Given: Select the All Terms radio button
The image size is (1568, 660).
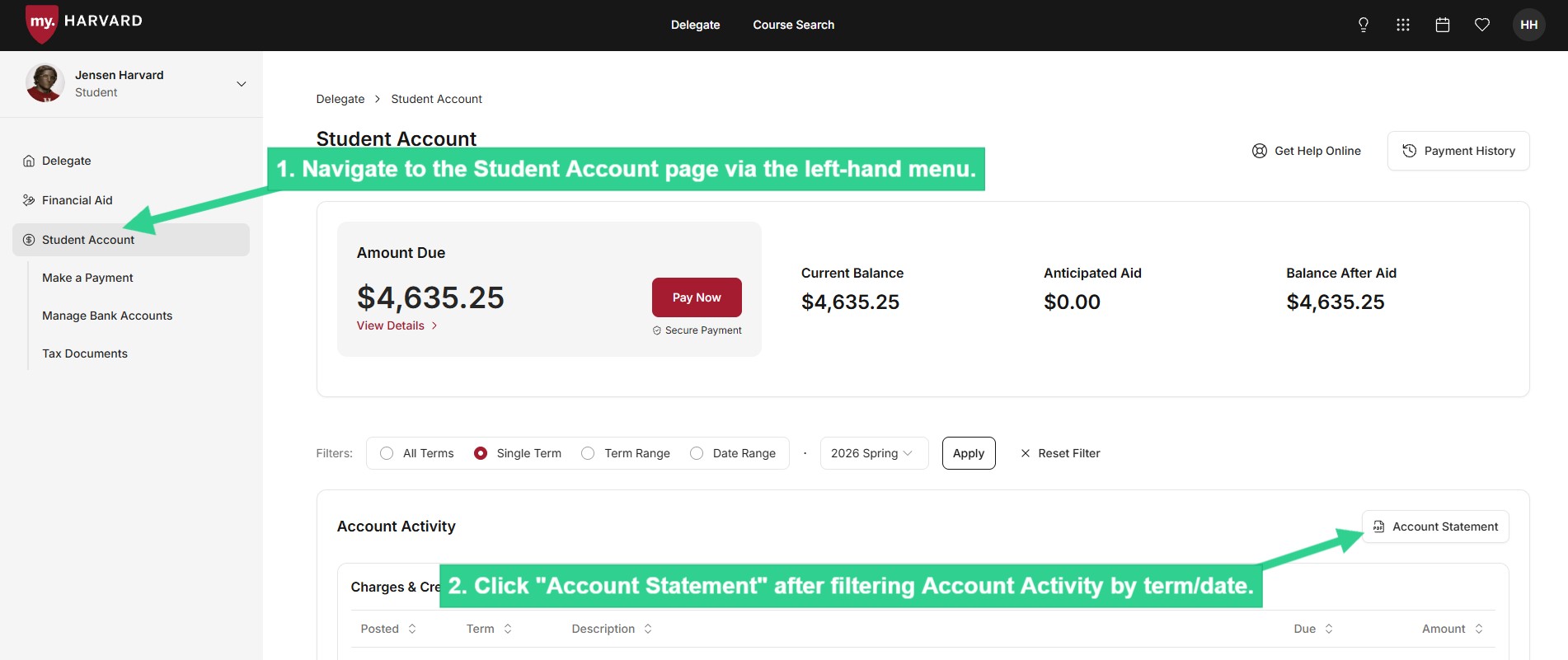Looking at the screenshot, I should 387,453.
